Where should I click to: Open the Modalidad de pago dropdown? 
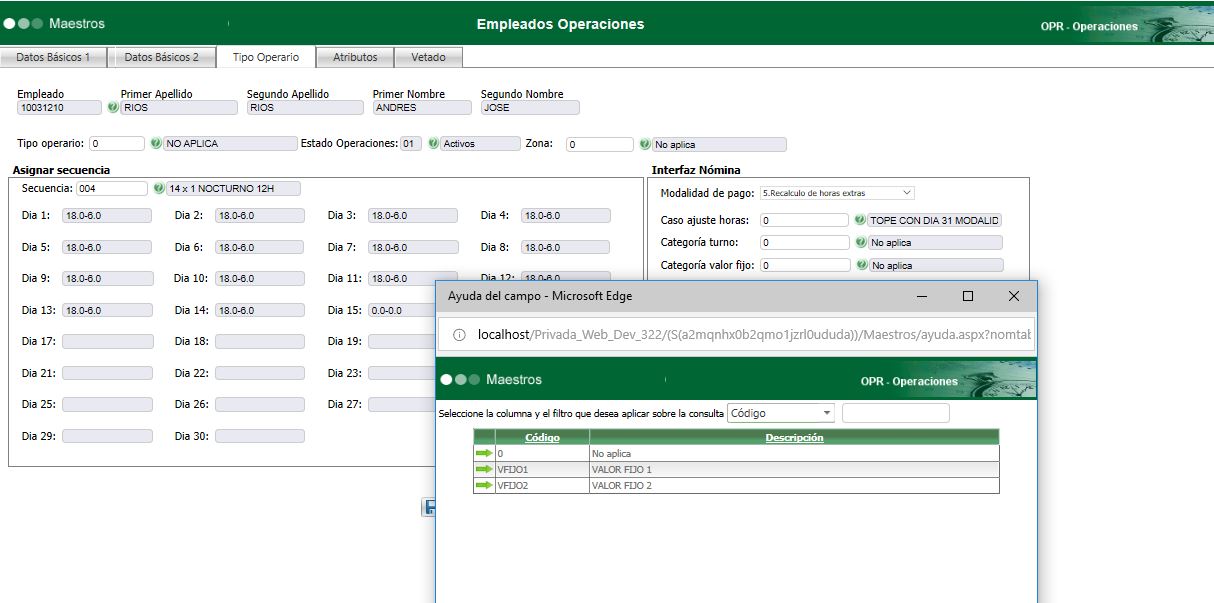coord(837,192)
